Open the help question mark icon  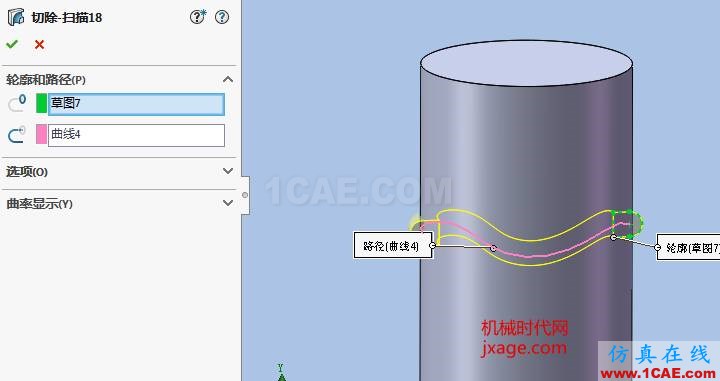click(x=222, y=17)
